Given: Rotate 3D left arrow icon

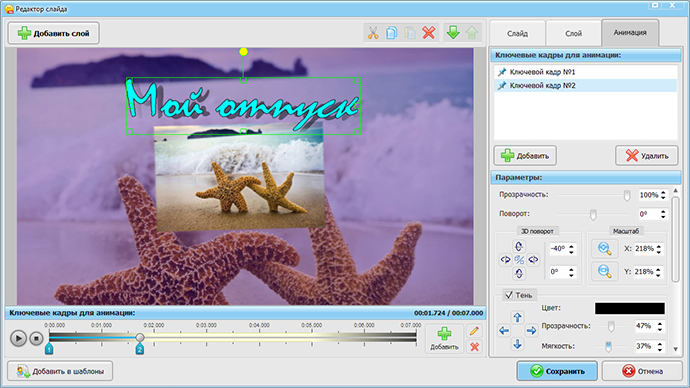Looking at the screenshot, I should coord(505,260).
